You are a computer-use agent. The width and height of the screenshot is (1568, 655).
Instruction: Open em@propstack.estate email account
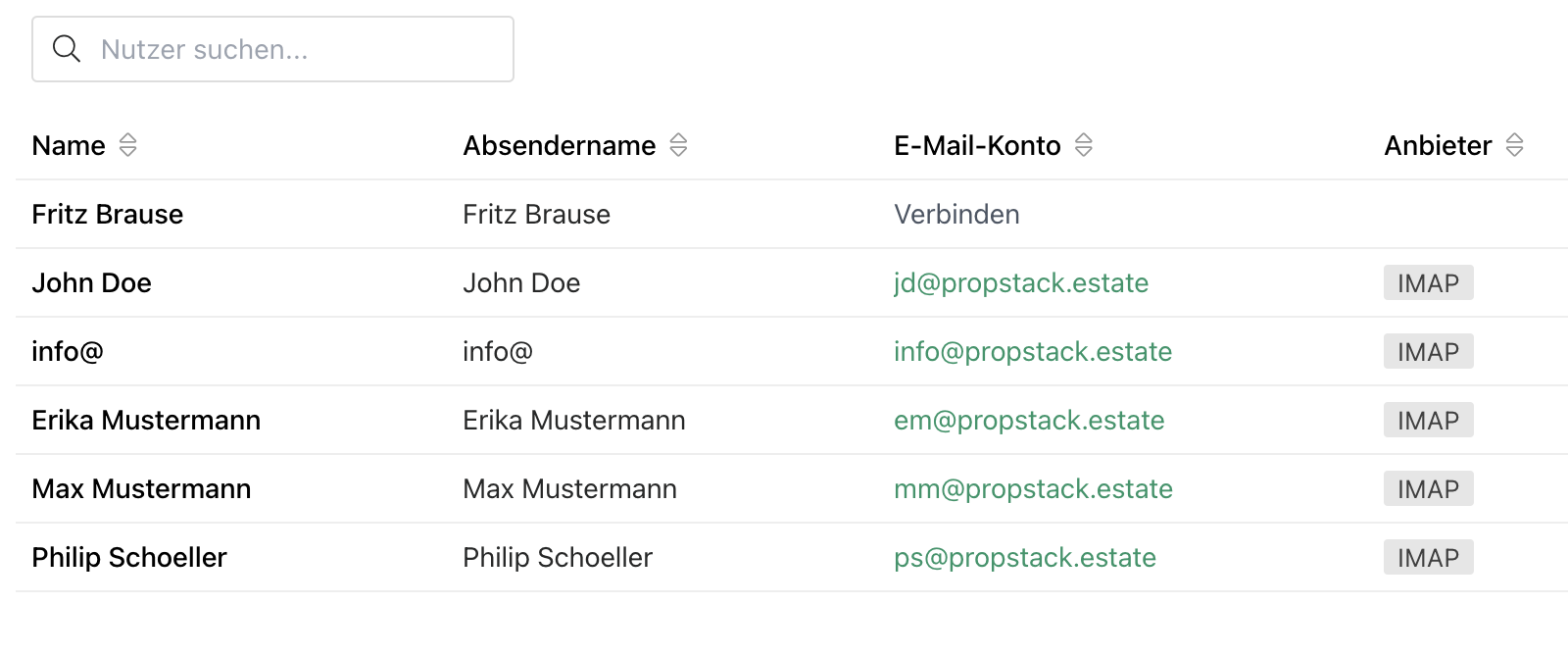coord(1028,421)
